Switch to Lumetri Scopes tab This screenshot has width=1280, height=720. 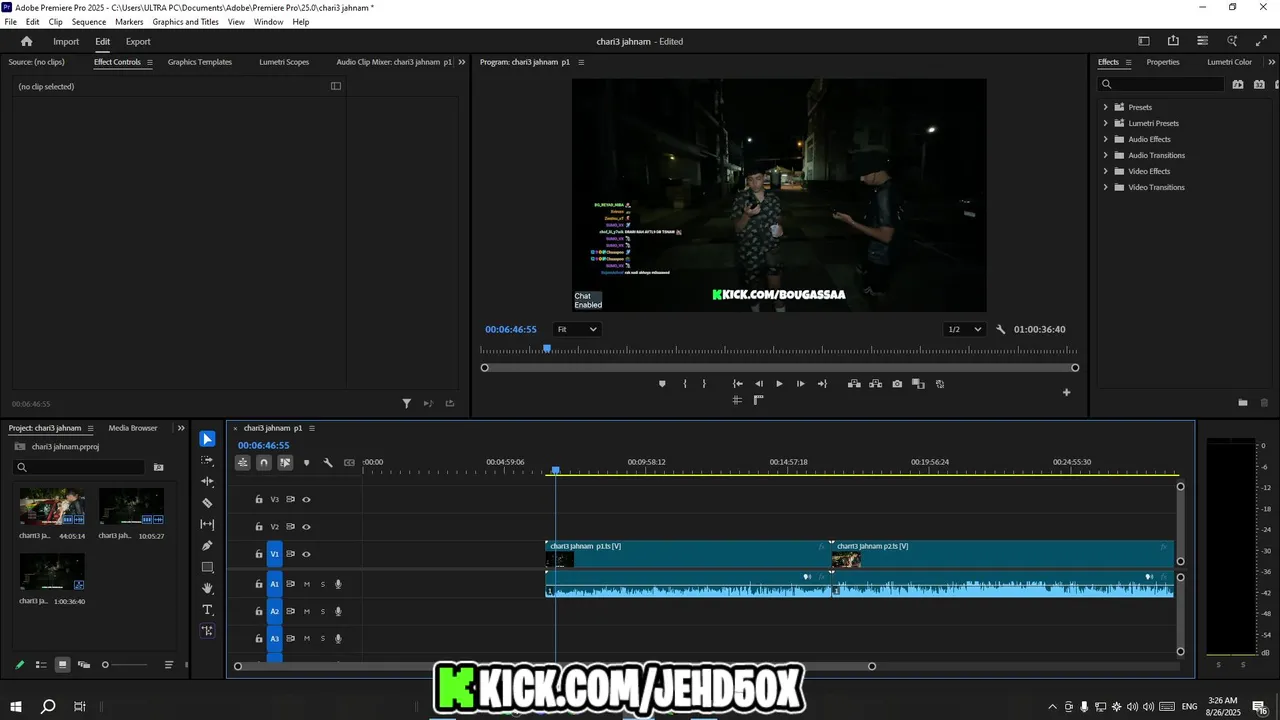pos(284,62)
